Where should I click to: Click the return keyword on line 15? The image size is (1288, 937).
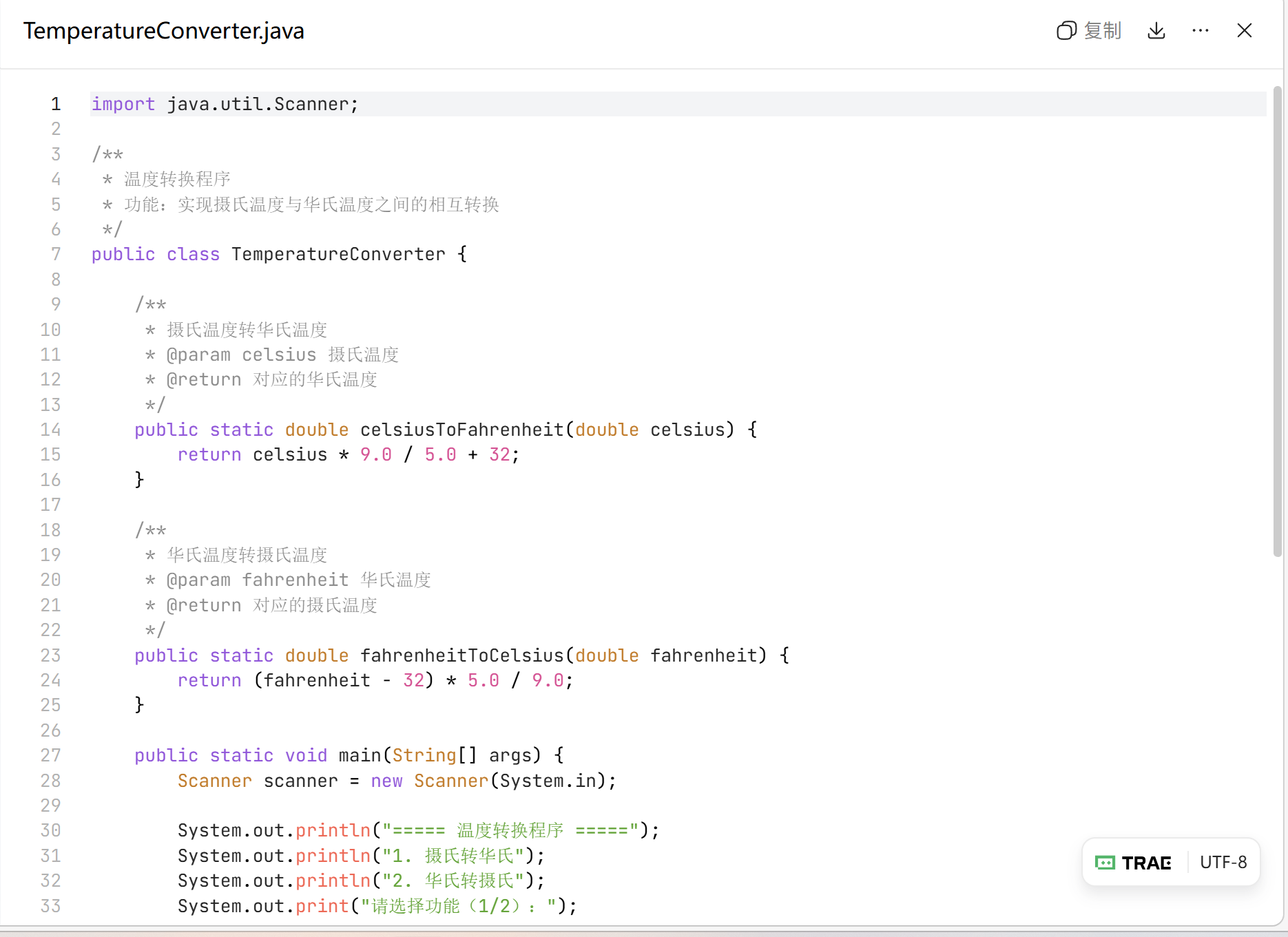[x=209, y=454]
